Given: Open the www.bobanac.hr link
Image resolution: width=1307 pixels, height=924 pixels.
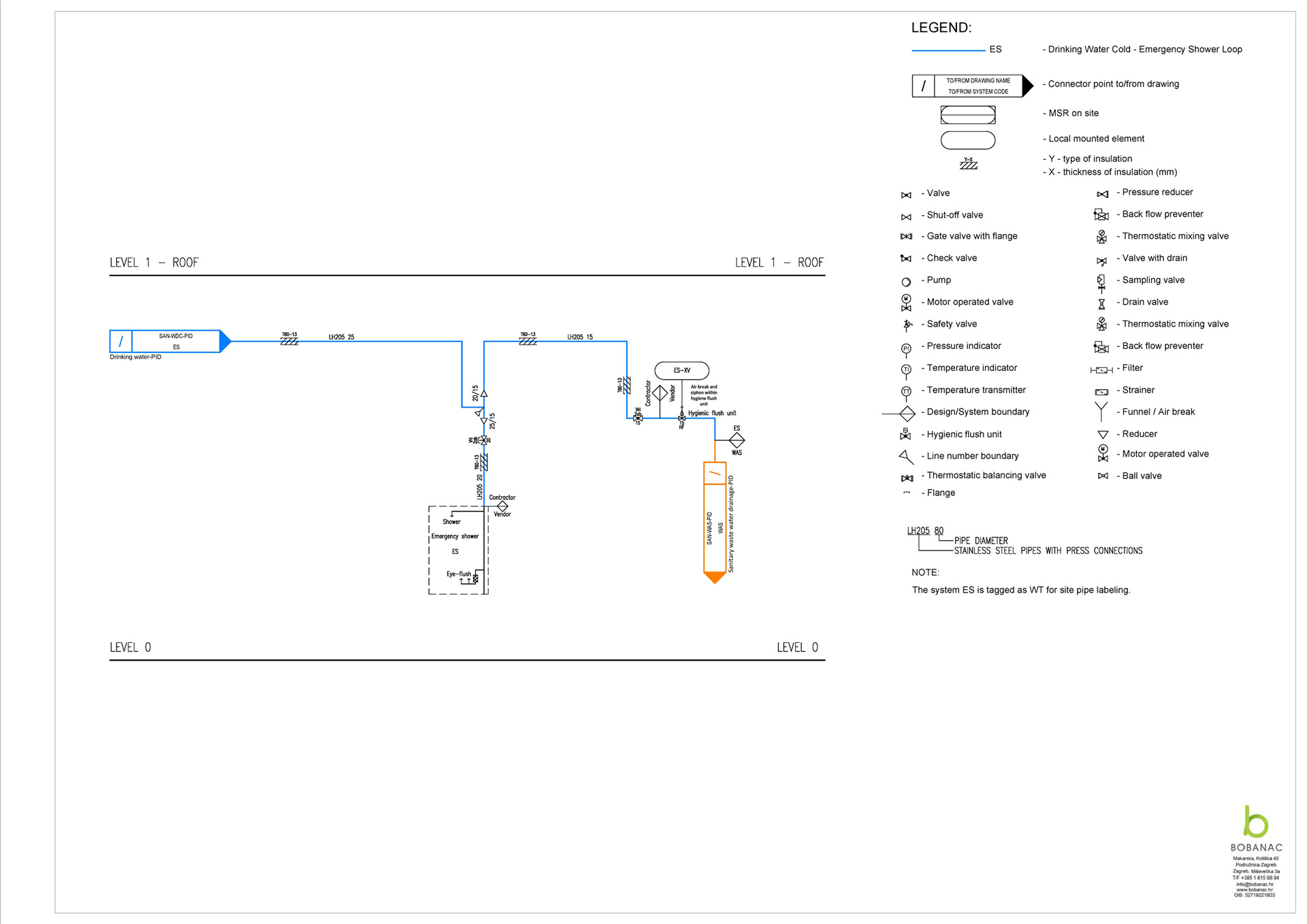Looking at the screenshot, I should coord(1255,890).
